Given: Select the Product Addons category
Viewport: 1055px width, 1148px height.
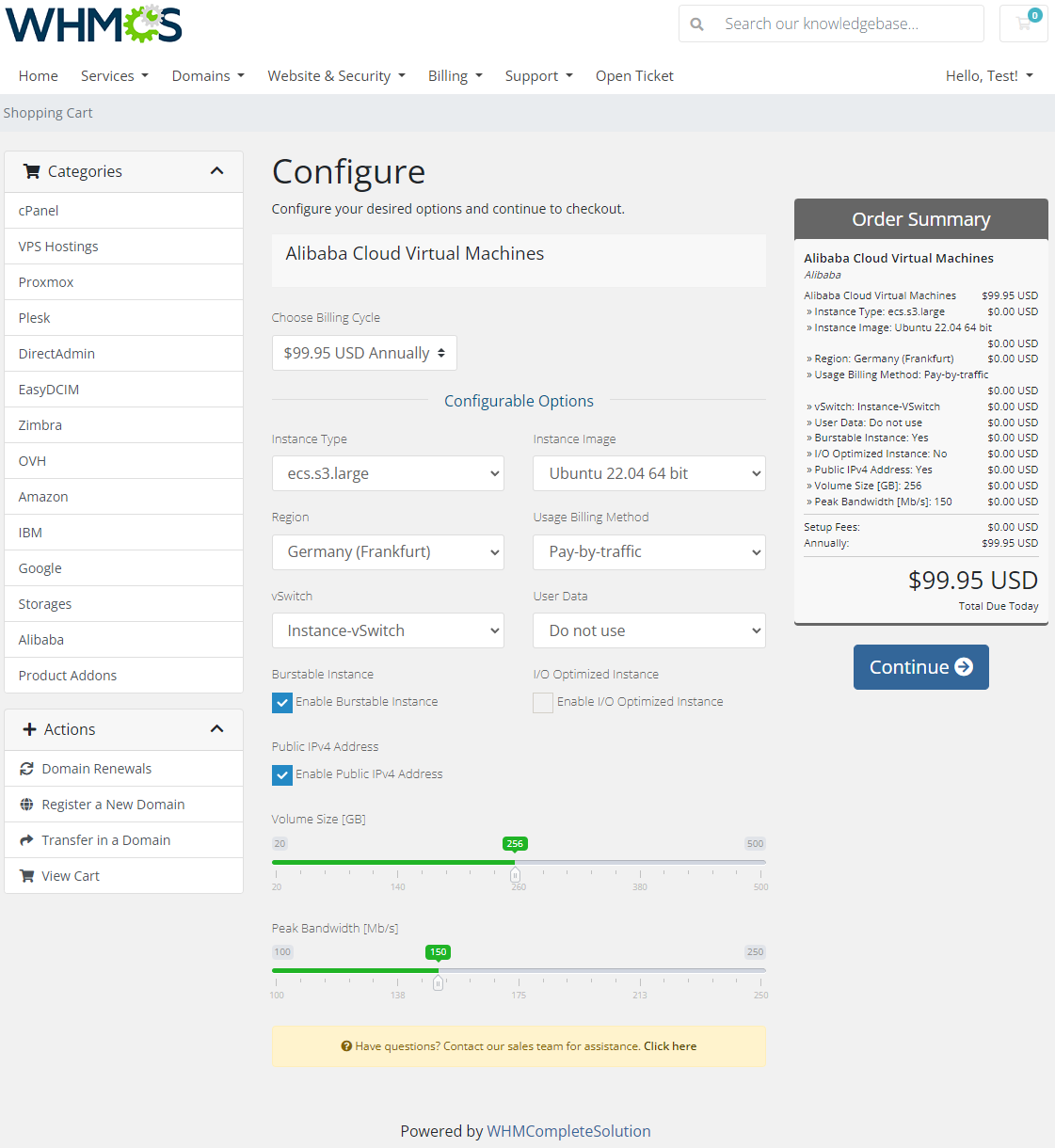Looking at the screenshot, I should [x=124, y=676].
